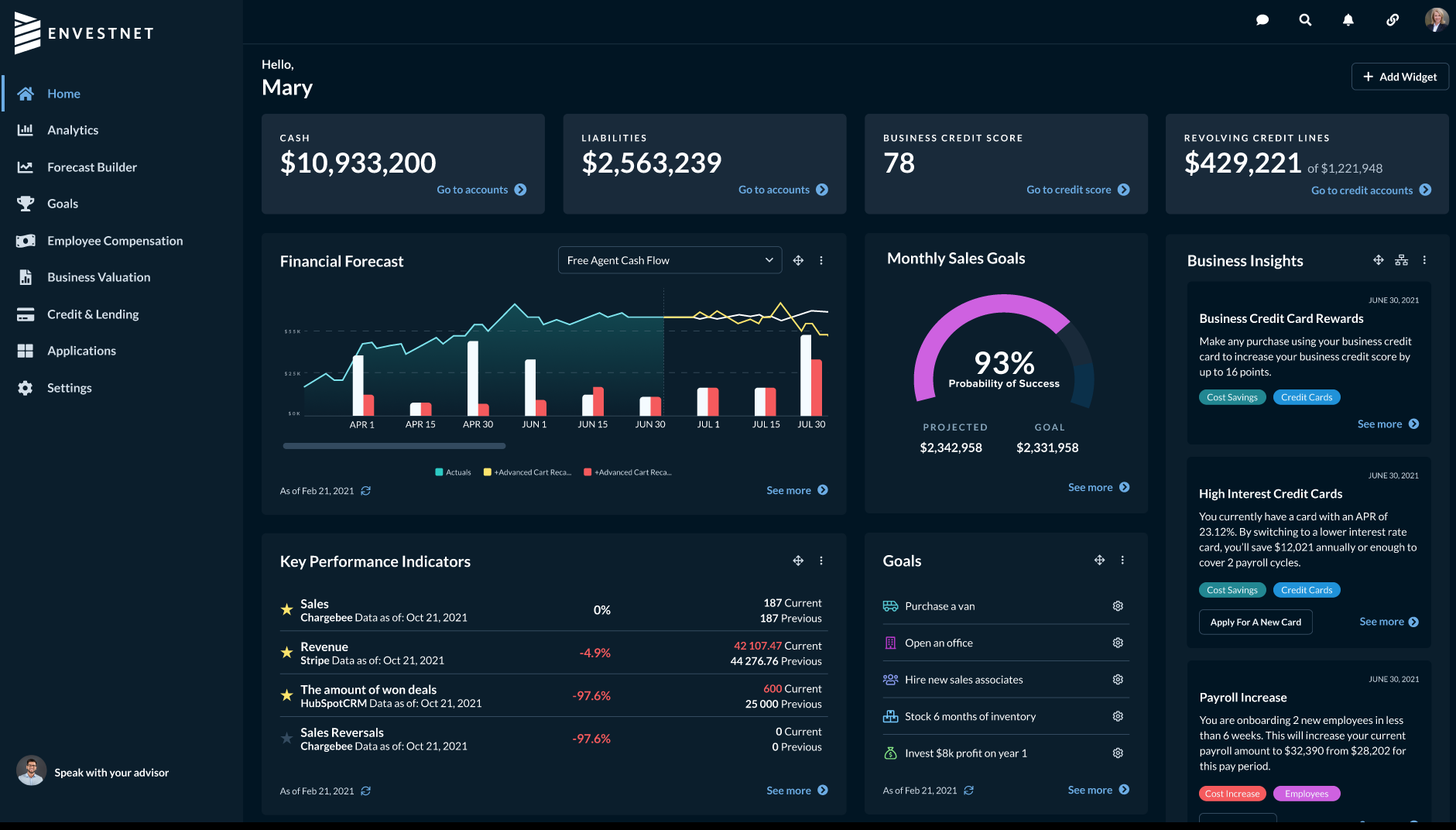Click Cost Increase tag on Payroll Increase
The height and width of the screenshot is (830, 1456).
tap(1232, 794)
